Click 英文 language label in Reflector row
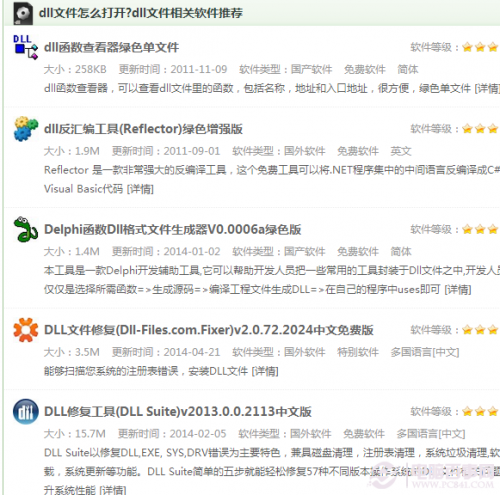500x495 pixels. [x=401, y=151]
